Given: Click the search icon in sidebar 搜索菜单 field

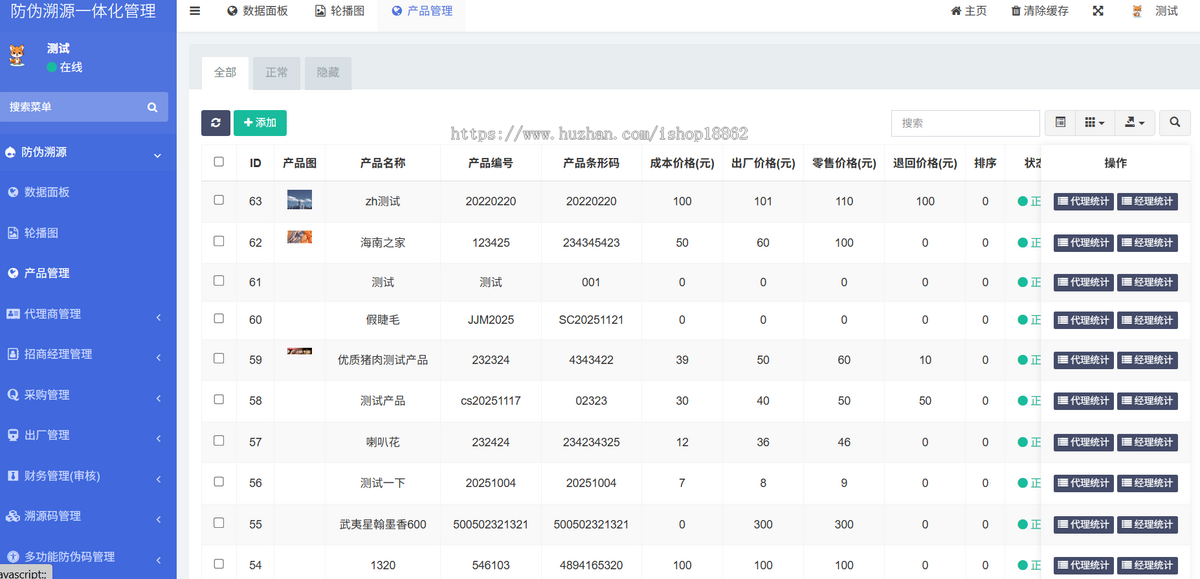Looking at the screenshot, I should coord(152,106).
